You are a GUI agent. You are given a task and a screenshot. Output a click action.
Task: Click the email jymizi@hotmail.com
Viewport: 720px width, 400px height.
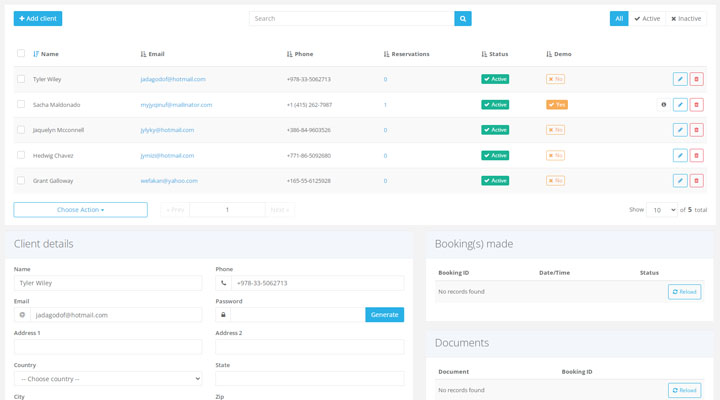167,156
